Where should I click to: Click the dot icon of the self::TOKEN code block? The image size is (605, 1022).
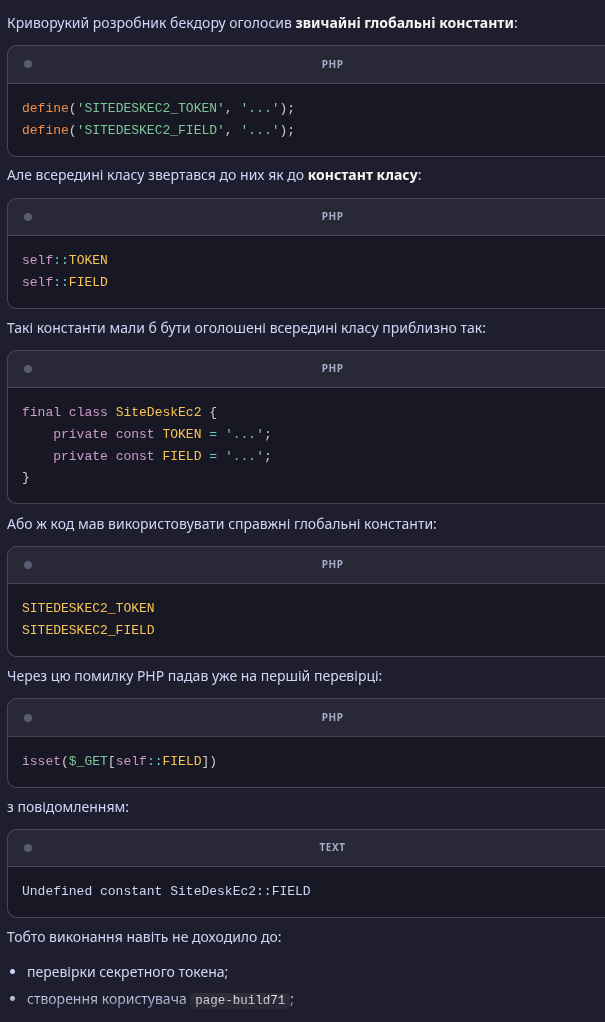coord(28,216)
